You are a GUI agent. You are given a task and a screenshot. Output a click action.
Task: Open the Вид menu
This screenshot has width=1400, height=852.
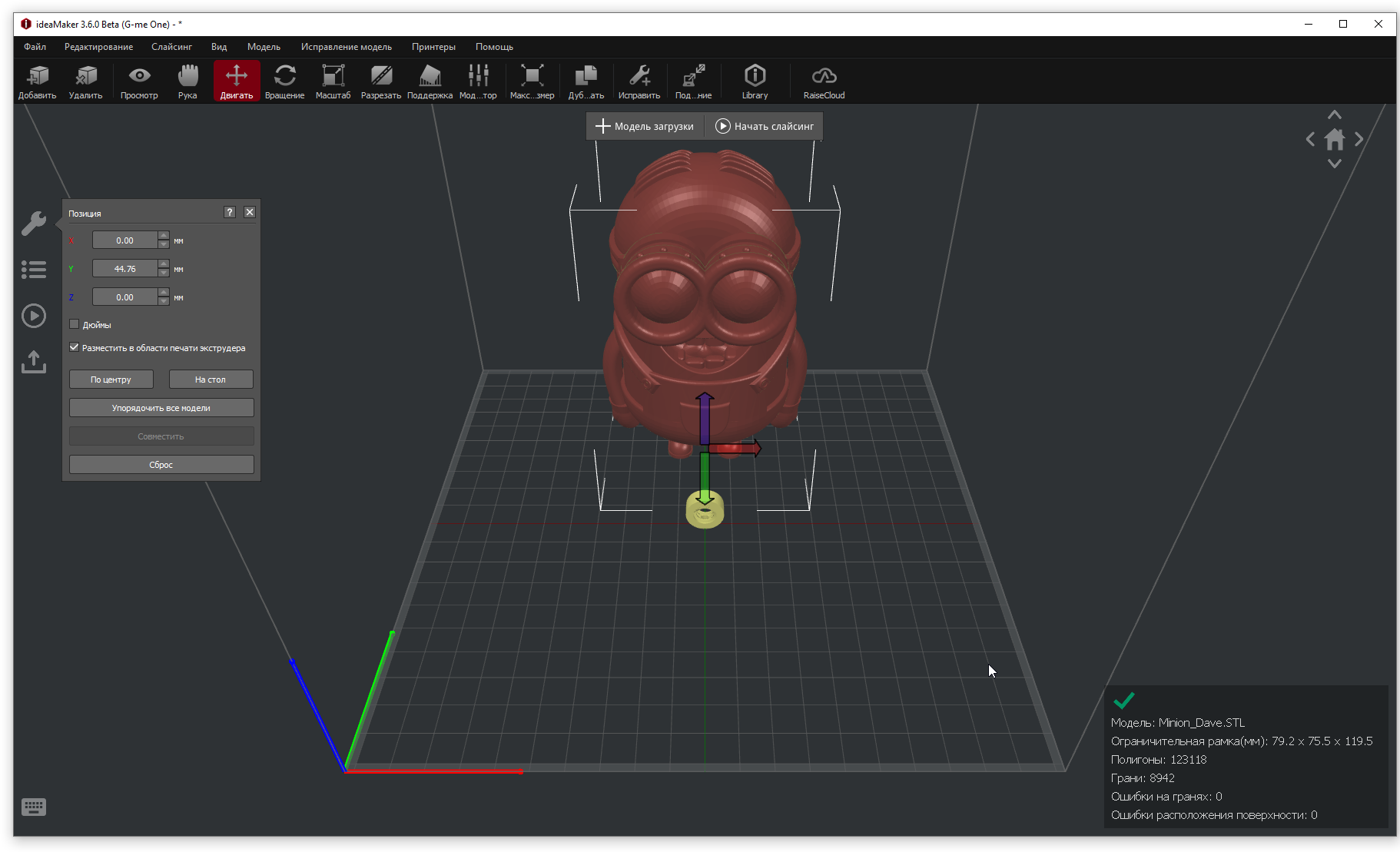(x=219, y=47)
